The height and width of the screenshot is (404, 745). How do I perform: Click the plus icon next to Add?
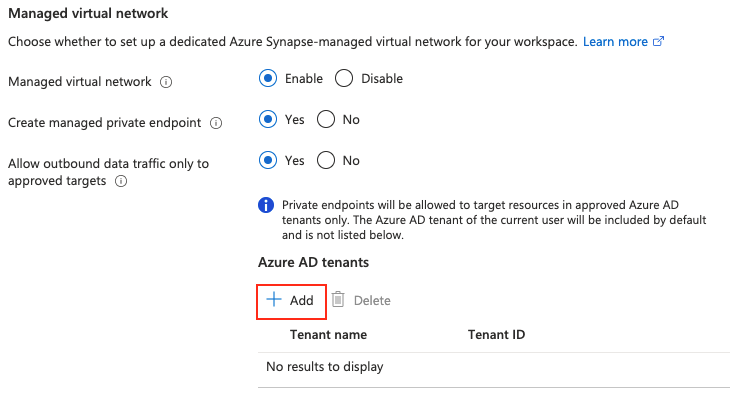(x=274, y=299)
